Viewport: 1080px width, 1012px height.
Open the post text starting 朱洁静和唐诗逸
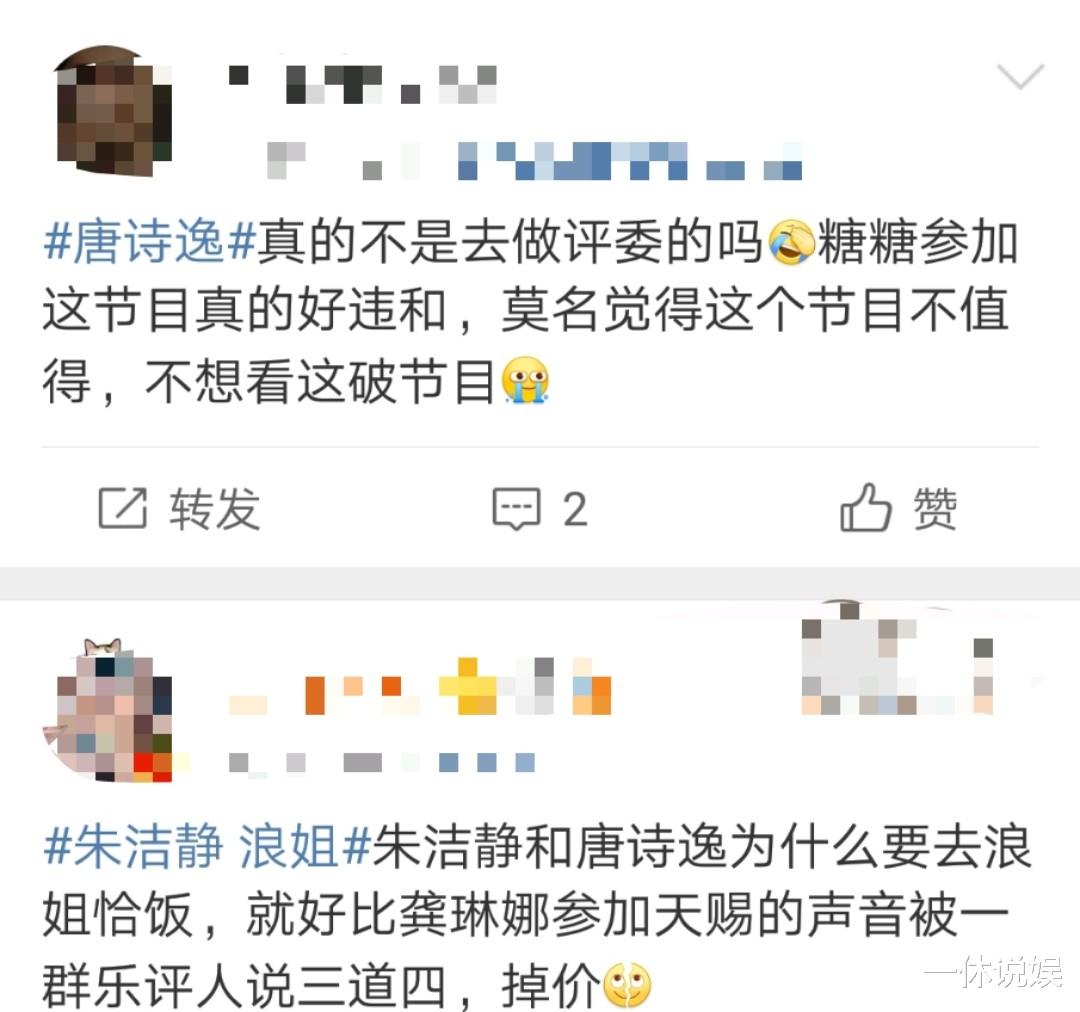536,915
